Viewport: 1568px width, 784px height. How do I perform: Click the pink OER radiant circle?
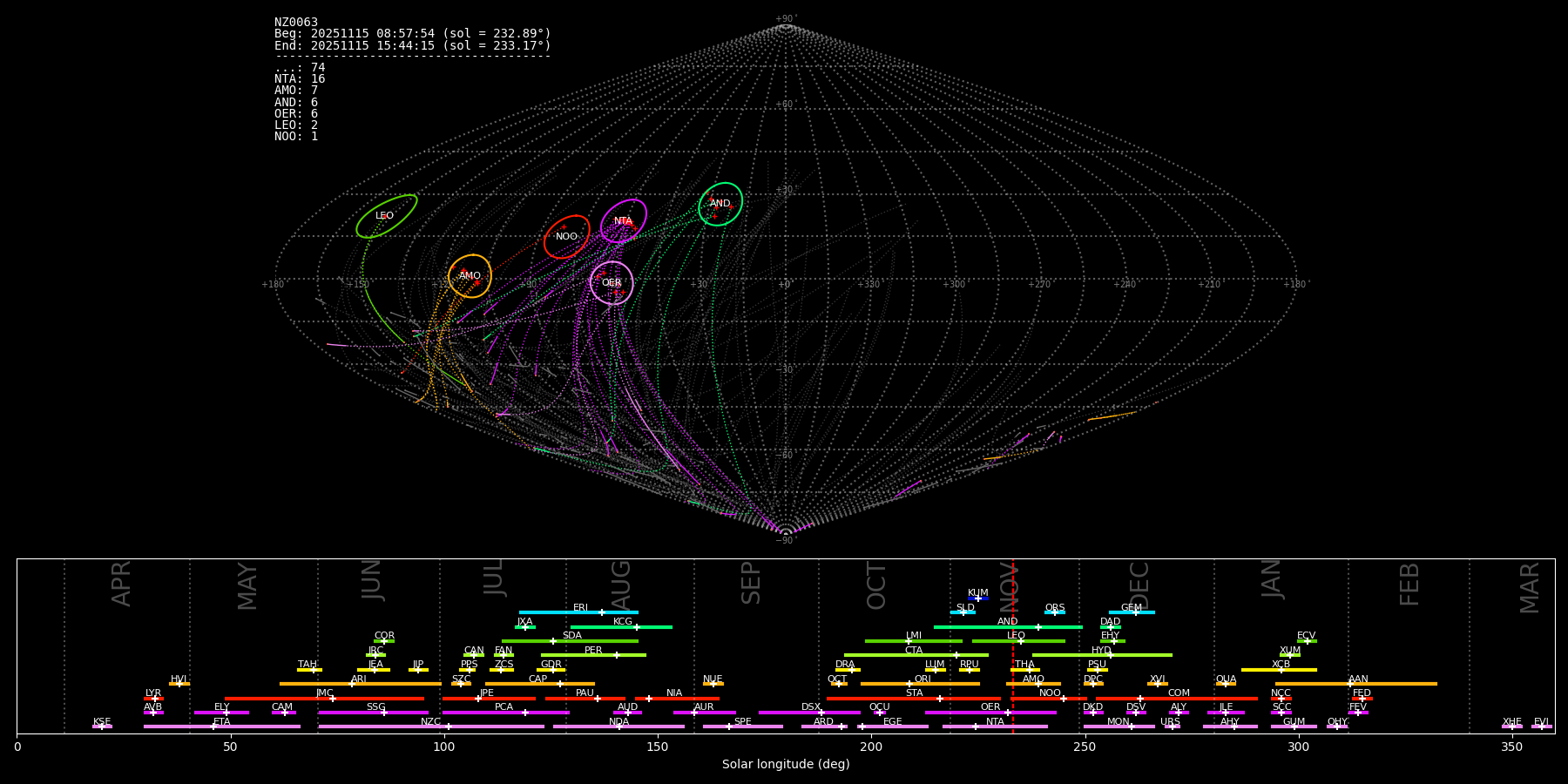612,283
